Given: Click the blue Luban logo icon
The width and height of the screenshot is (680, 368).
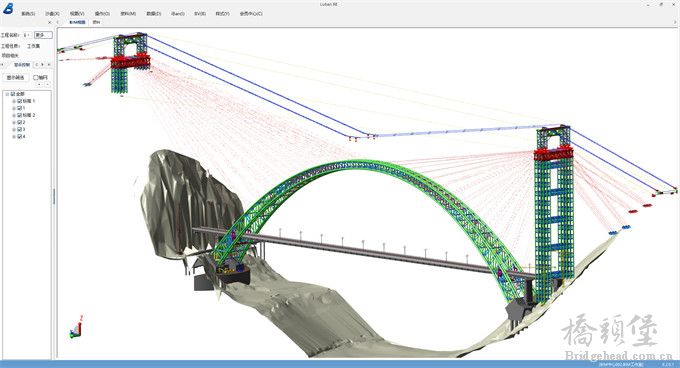Looking at the screenshot, I should click(8, 8).
